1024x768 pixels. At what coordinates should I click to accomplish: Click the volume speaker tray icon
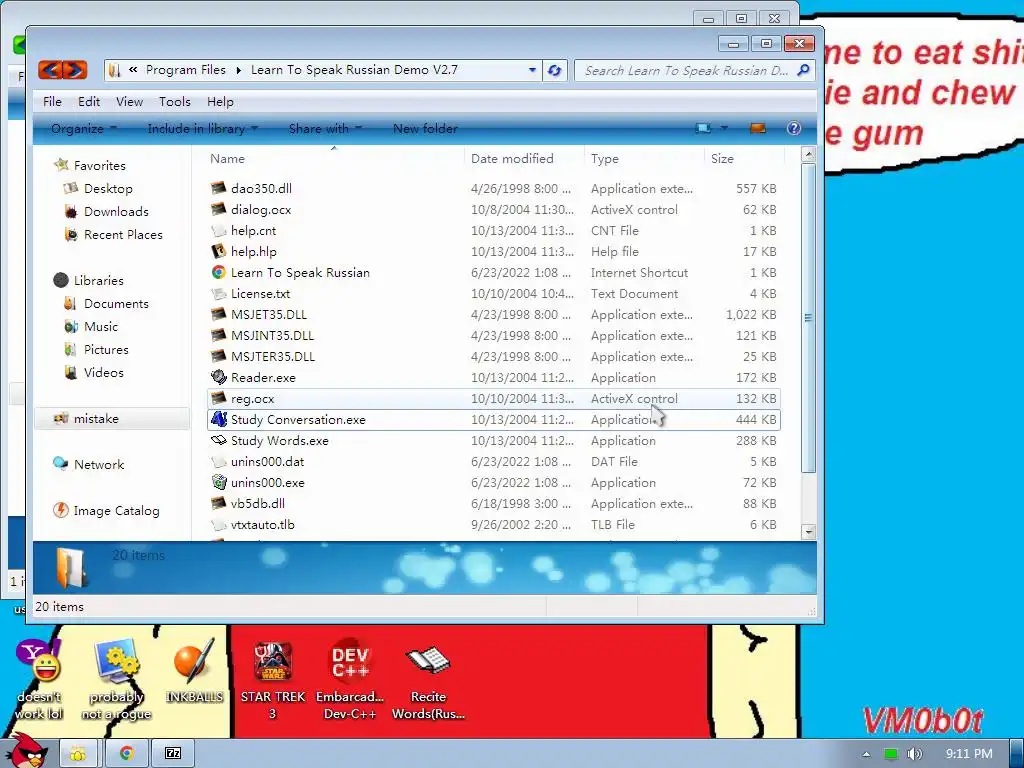point(915,754)
